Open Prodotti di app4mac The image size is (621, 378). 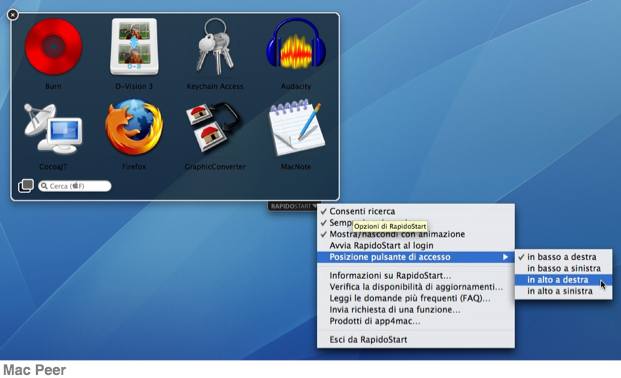click(416, 321)
